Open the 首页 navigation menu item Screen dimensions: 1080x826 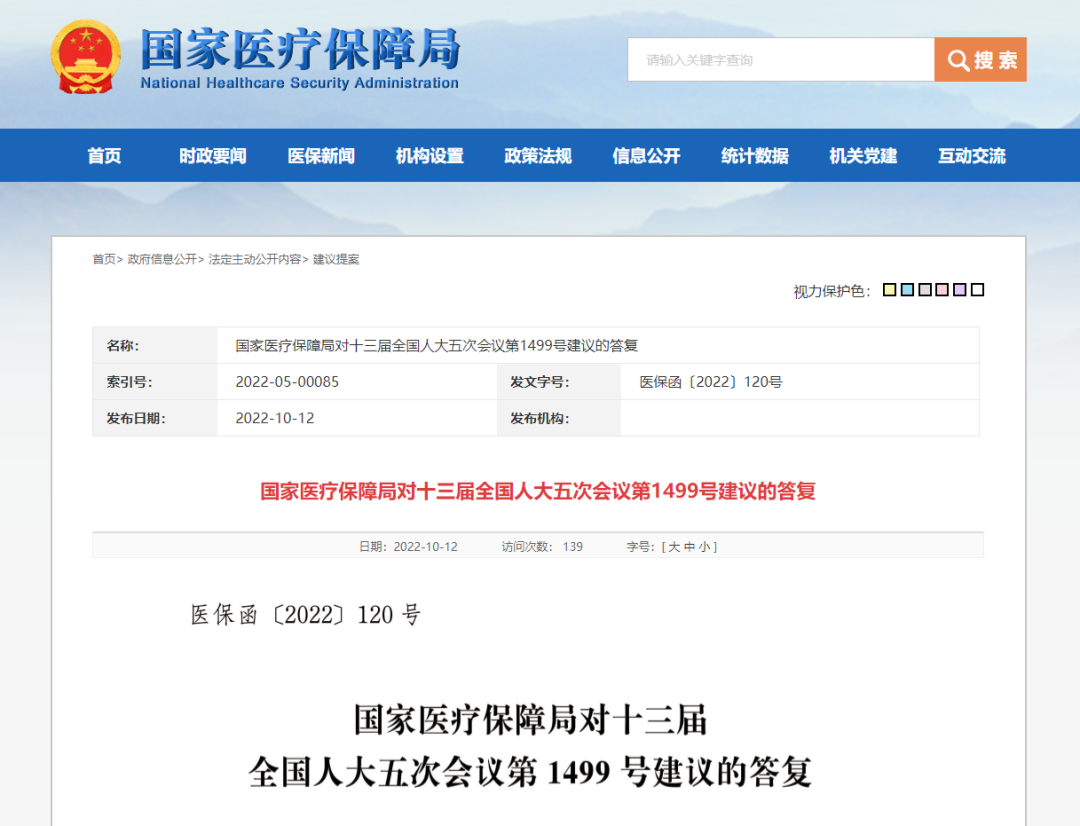point(104,156)
